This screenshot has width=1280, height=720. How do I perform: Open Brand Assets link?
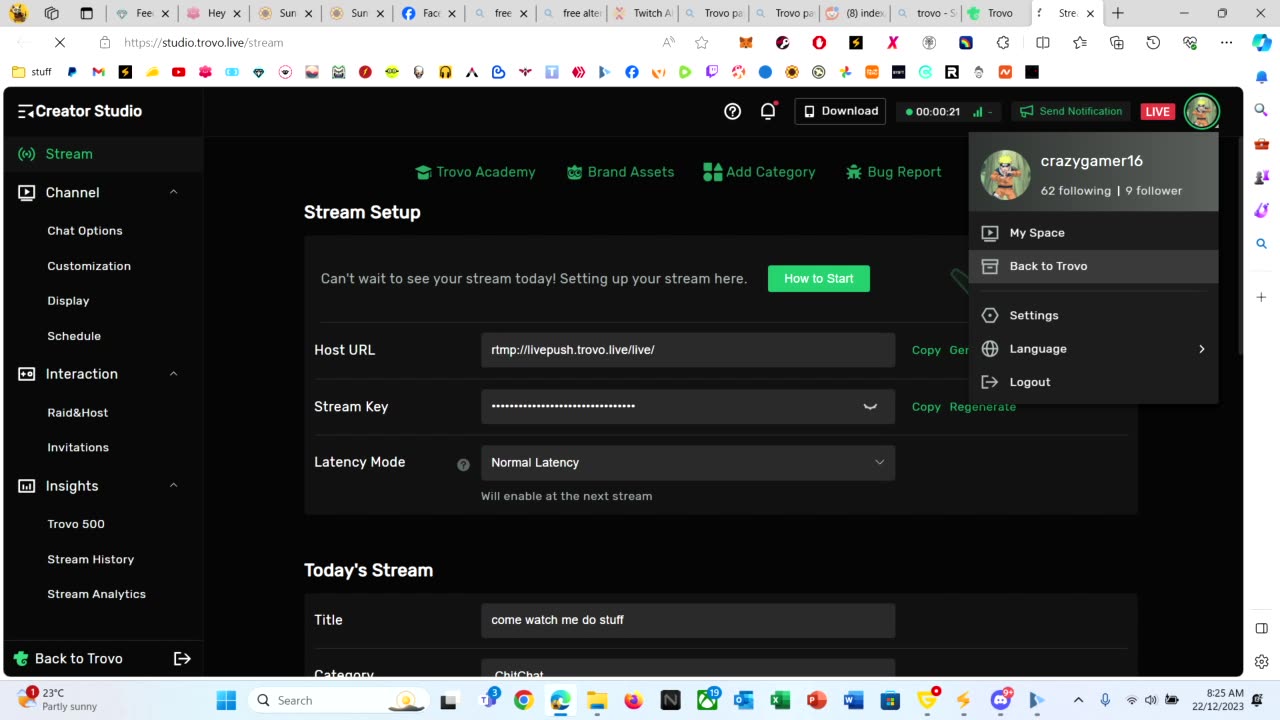click(620, 172)
